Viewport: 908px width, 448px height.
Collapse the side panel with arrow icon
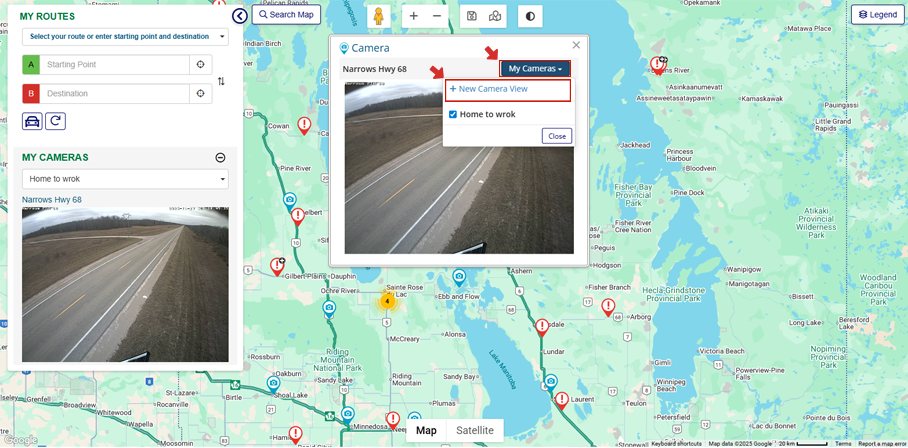pos(240,16)
